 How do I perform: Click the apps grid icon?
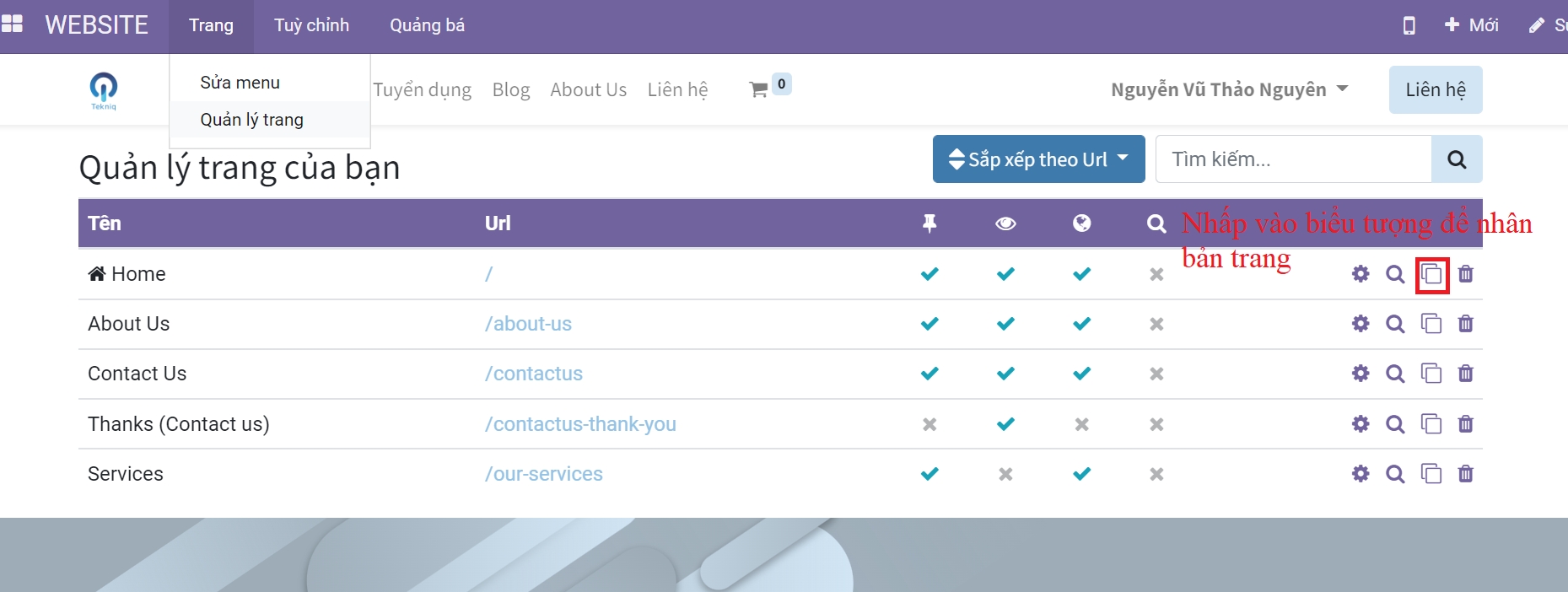coord(13,24)
